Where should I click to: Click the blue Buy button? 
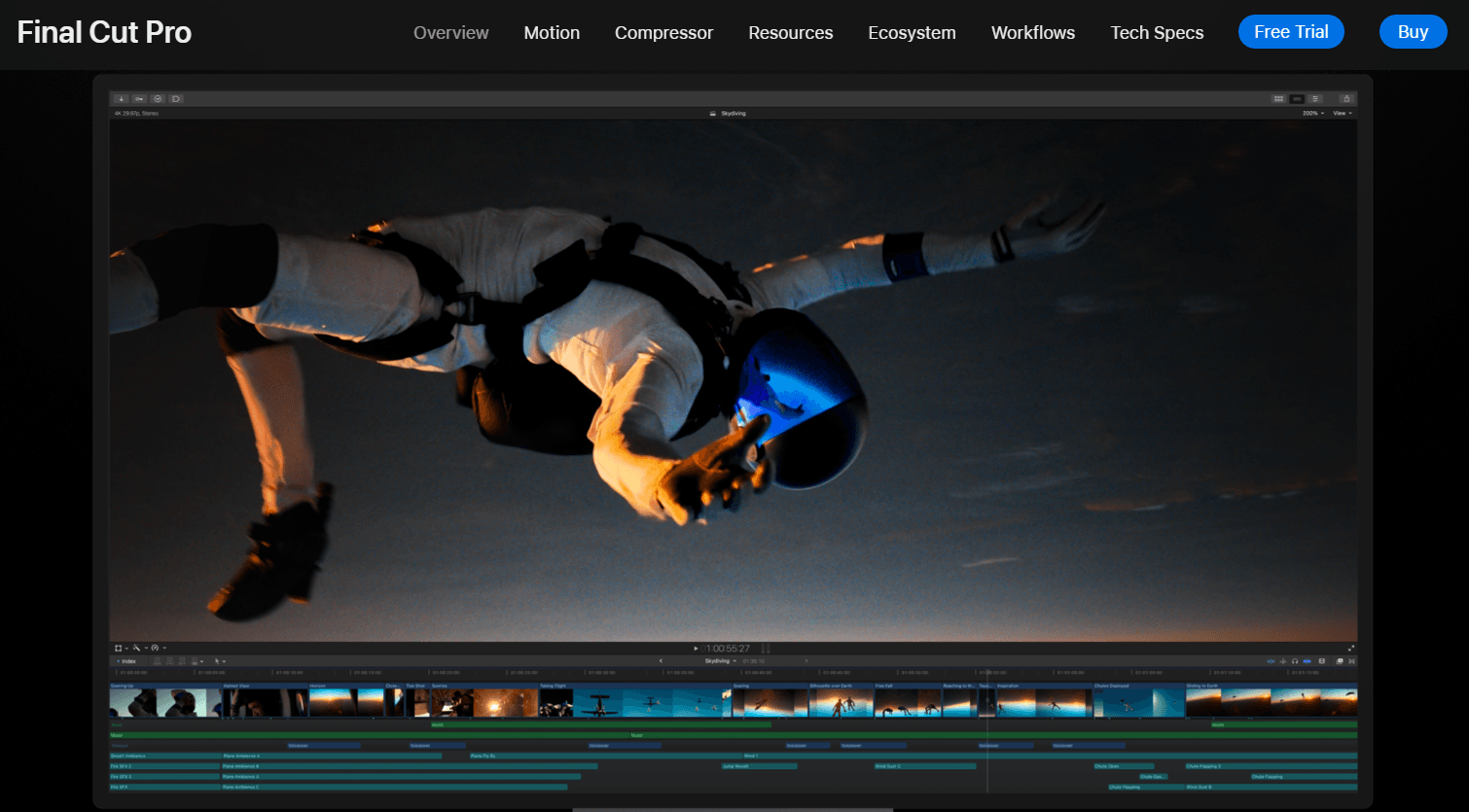click(1413, 32)
